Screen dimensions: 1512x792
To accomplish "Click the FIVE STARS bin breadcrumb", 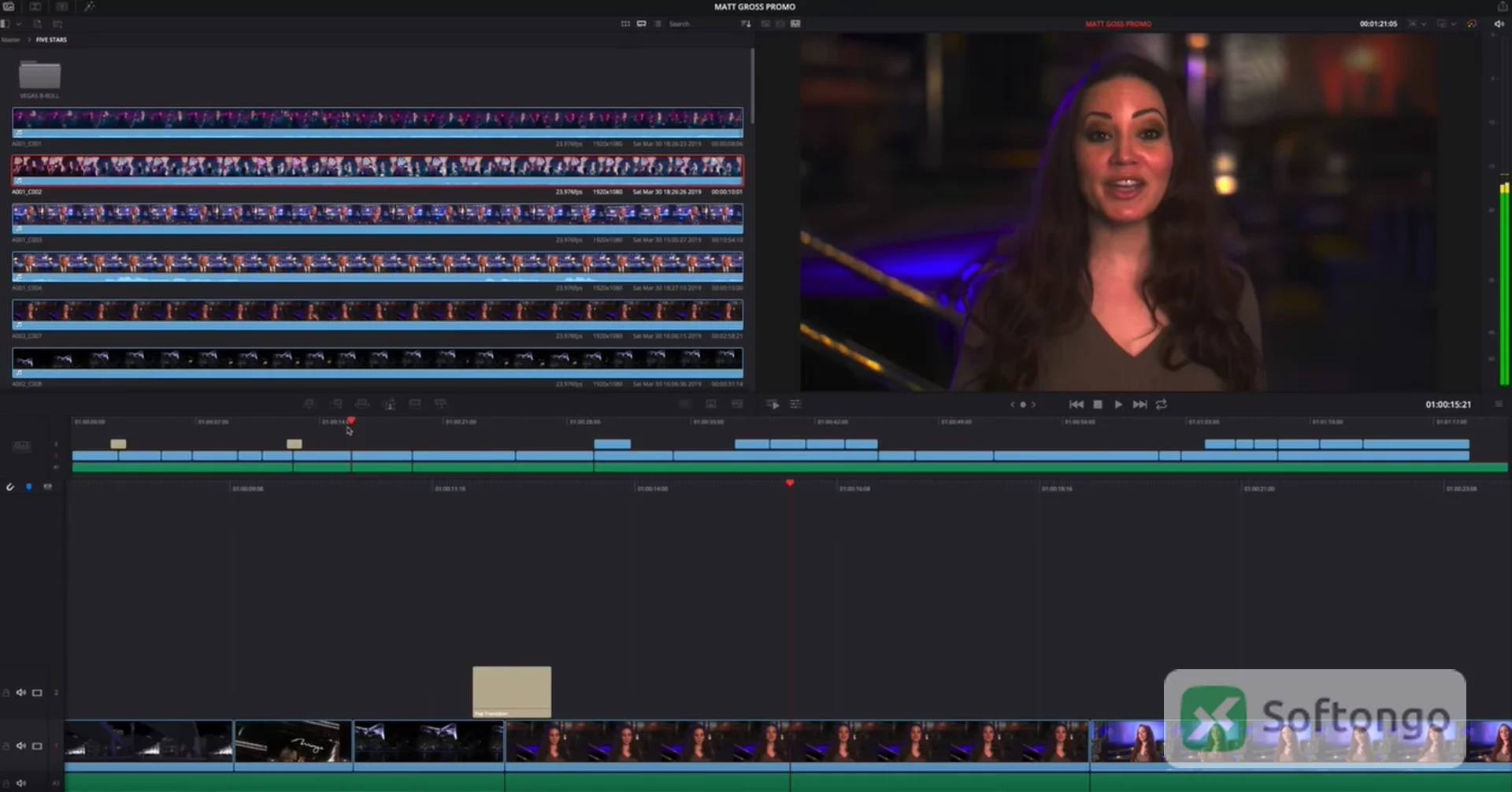I will coord(51,39).
